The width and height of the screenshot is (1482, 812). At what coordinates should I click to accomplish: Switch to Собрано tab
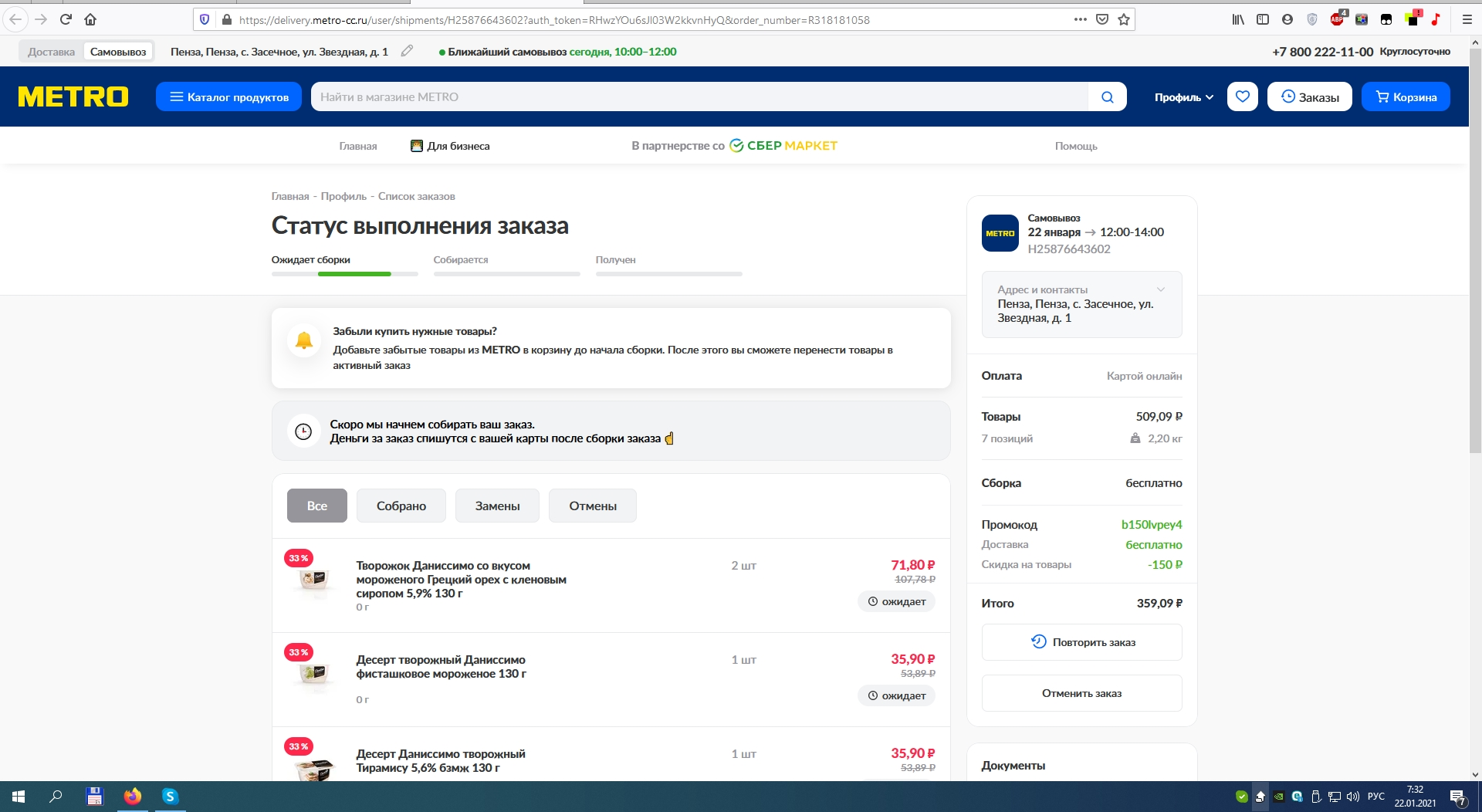(401, 506)
